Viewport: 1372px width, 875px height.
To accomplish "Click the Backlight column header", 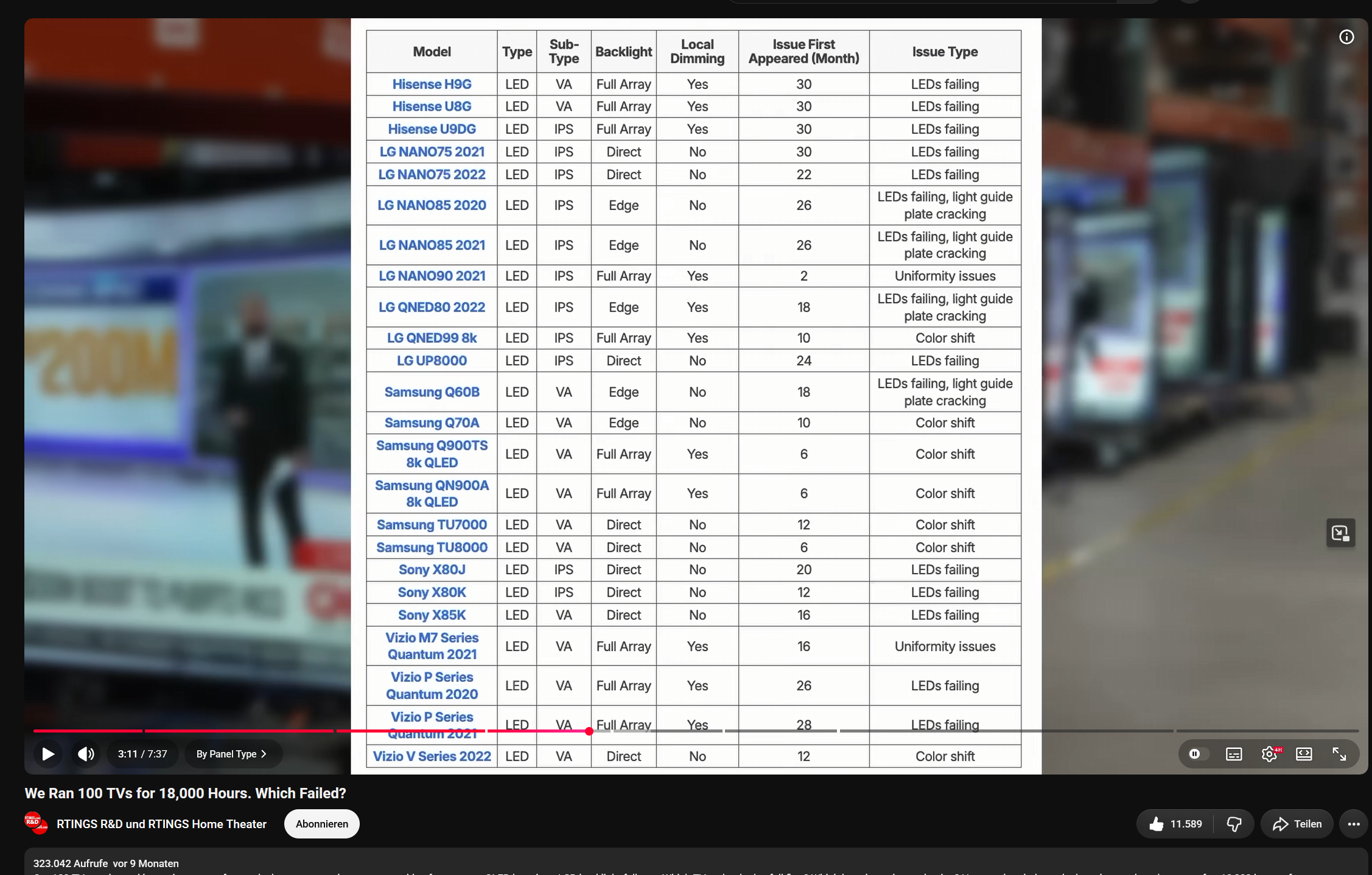I will click(x=623, y=52).
